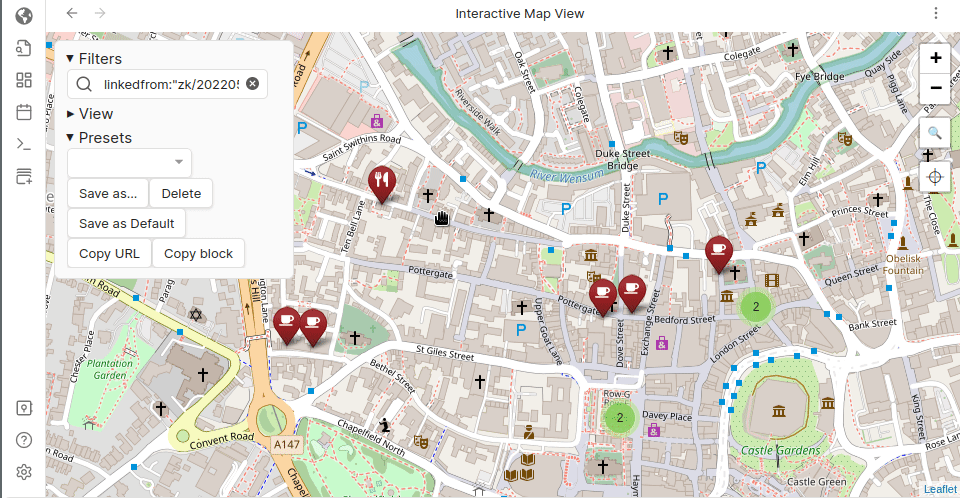Screen dimensions: 960x498
Task: Open settings gear in sidebar
Action: tap(24, 472)
